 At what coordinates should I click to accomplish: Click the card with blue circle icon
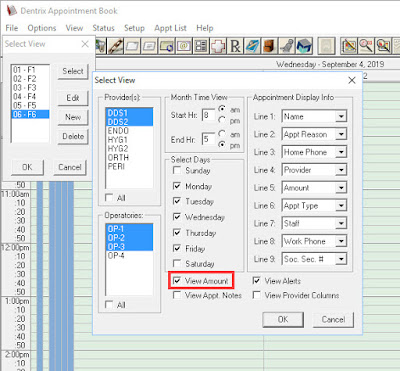tap(166, 46)
